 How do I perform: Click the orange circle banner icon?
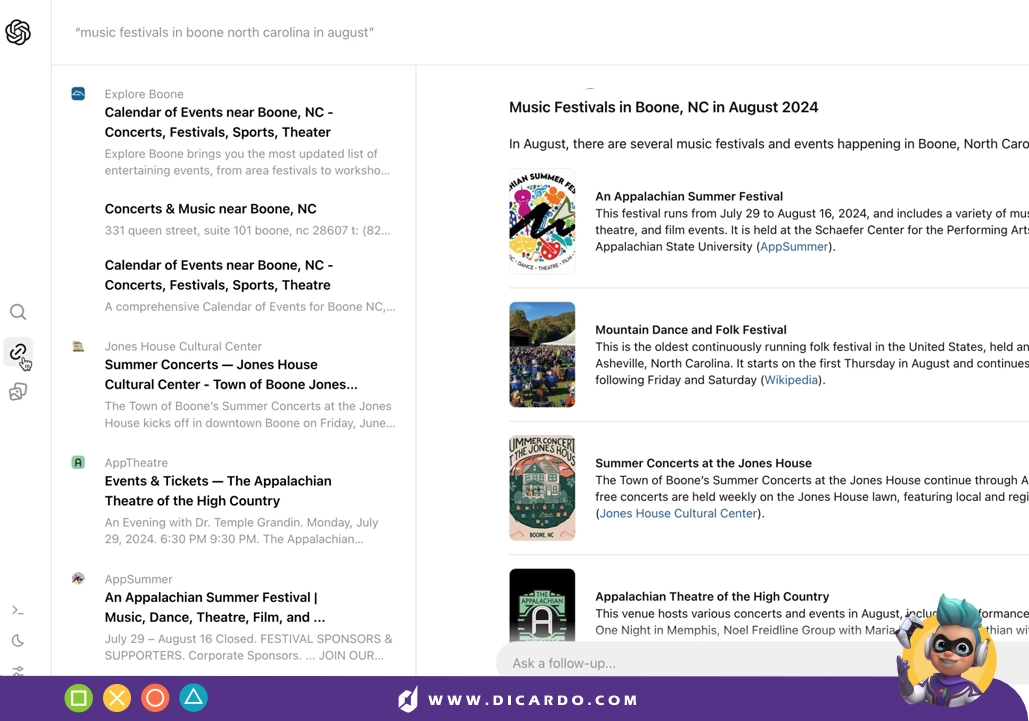[x=155, y=698]
